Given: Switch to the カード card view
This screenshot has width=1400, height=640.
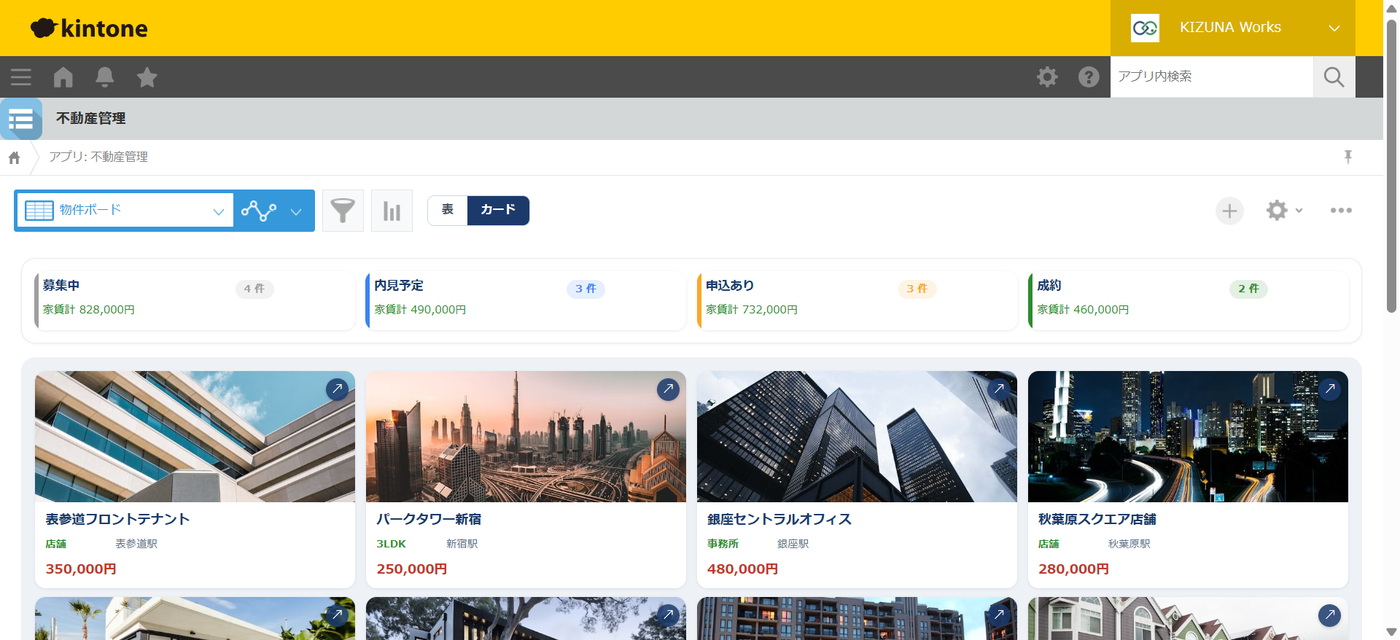Looking at the screenshot, I should click(x=498, y=210).
